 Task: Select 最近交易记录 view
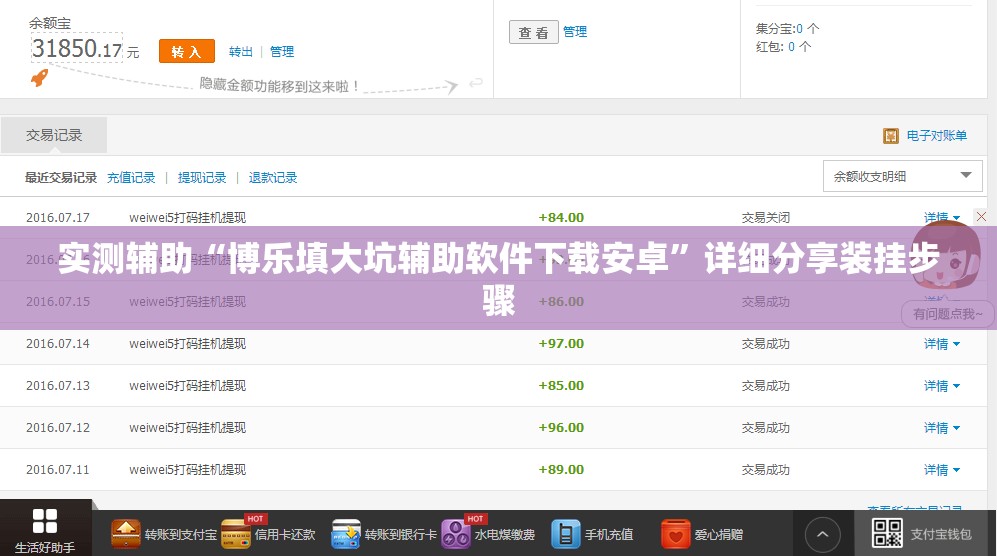click(x=61, y=177)
